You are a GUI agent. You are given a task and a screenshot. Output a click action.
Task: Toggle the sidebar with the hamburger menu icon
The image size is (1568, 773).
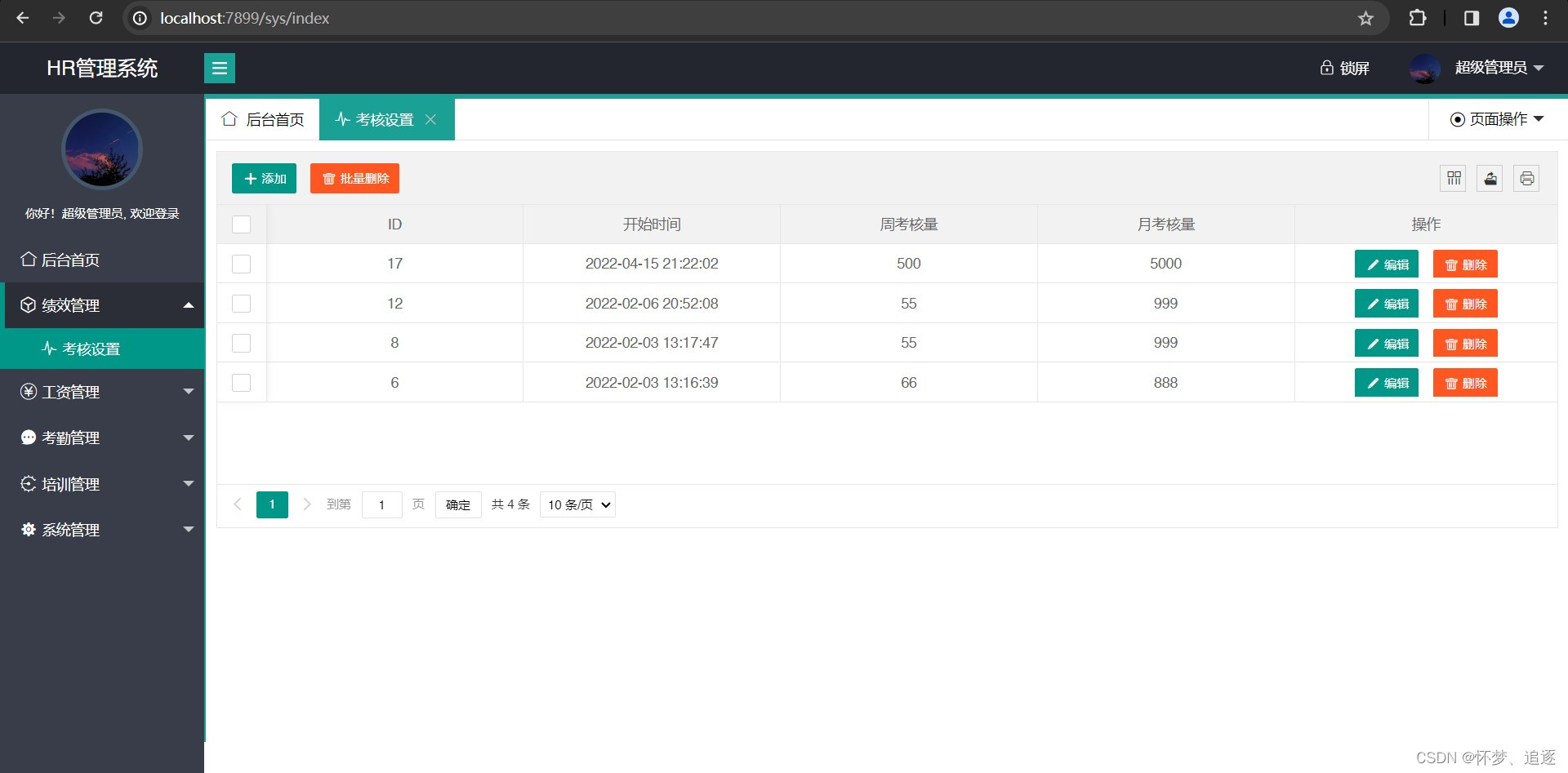pyautogui.click(x=220, y=68)
